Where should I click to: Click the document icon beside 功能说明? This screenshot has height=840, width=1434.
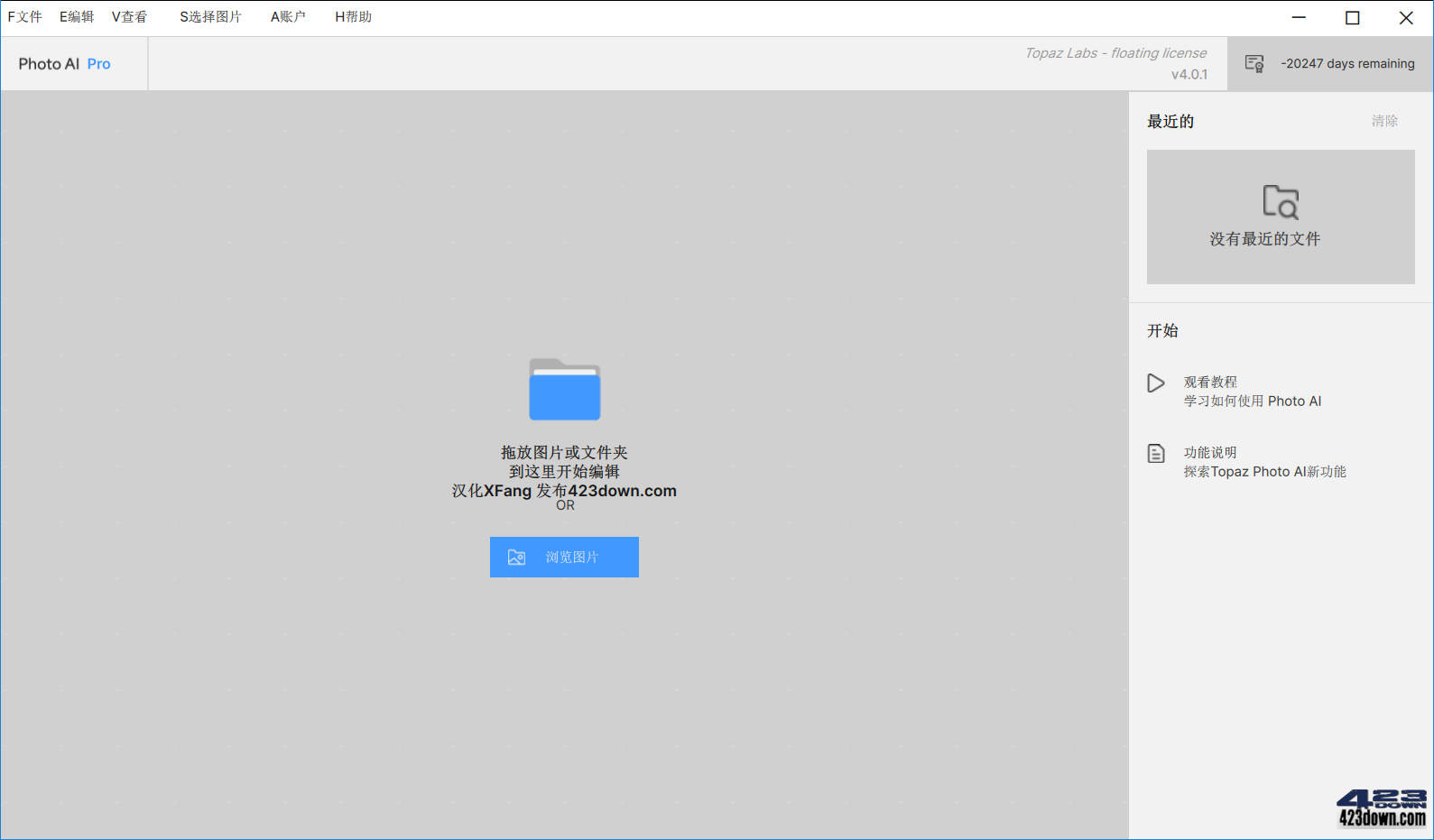1155,453
